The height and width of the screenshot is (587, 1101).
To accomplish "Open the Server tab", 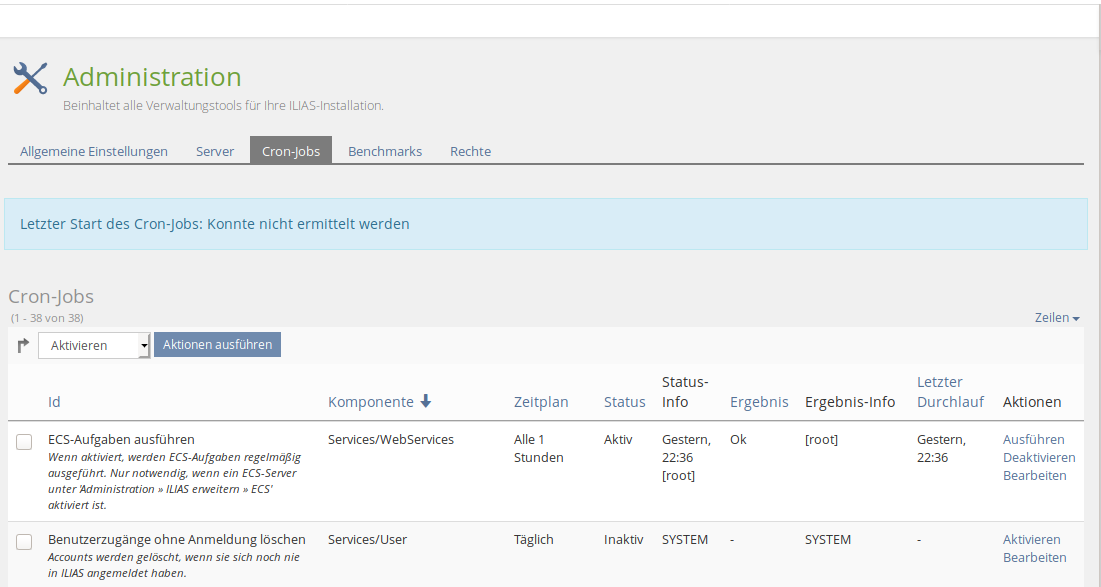I will click(x=215, y=151).
